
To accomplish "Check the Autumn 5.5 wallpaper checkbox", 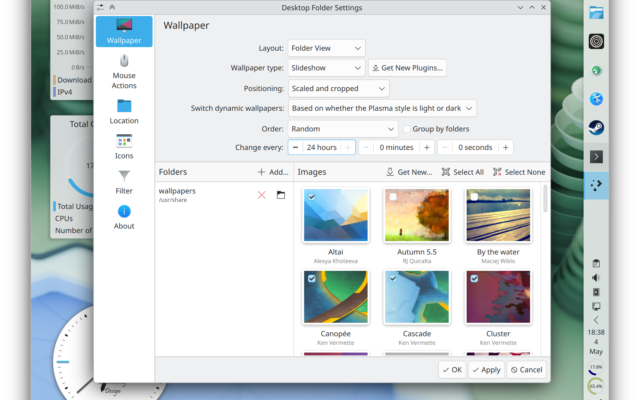I will (x=393, y=197).
